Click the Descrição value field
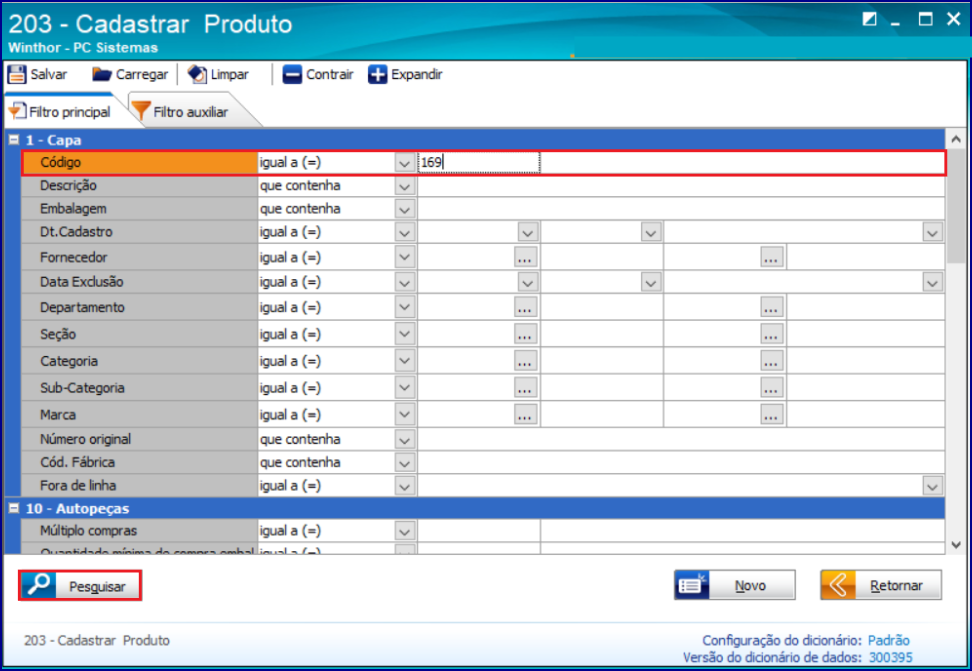 pos(681,186)
